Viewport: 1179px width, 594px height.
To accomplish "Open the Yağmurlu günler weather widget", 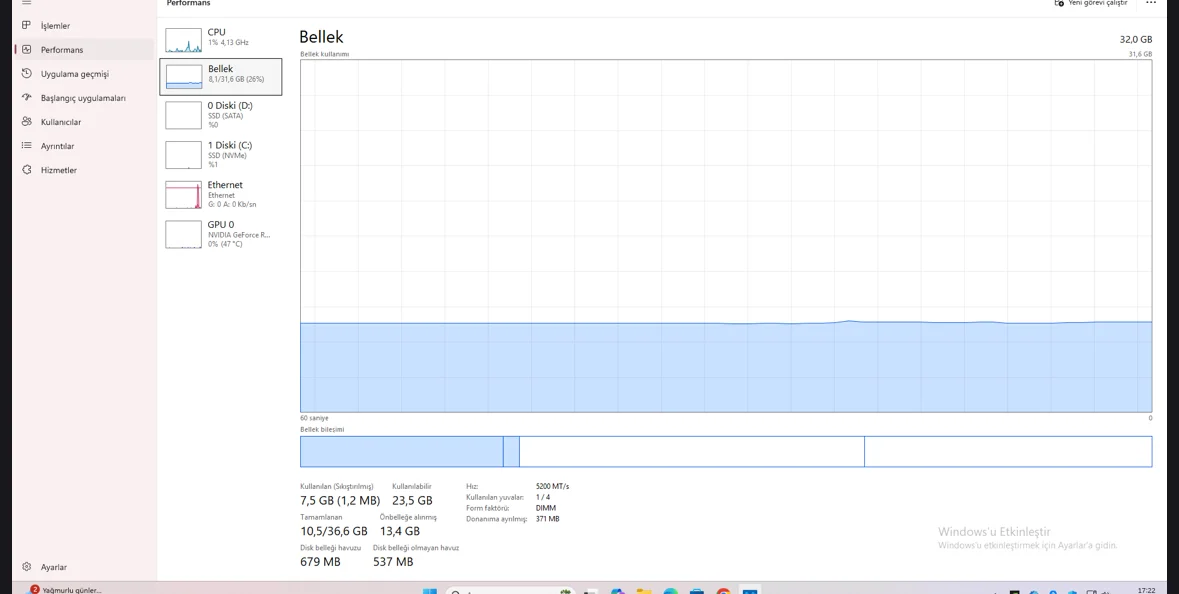I will tap(64, 589).
